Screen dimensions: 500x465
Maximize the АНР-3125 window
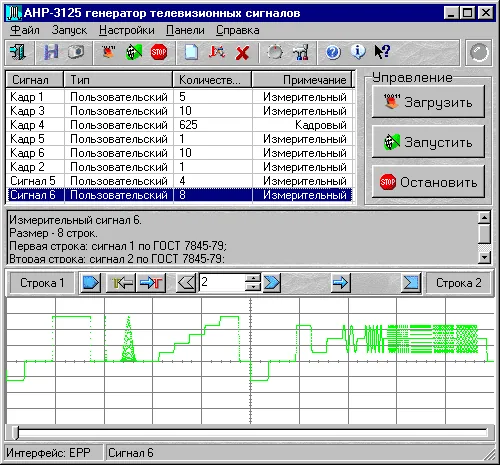click(x=467, y=13)
